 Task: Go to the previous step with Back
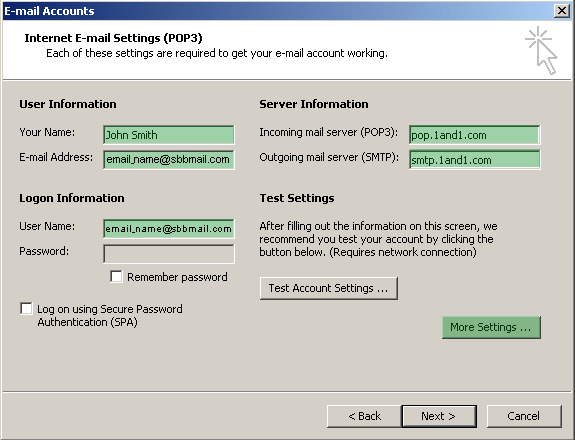364,416
